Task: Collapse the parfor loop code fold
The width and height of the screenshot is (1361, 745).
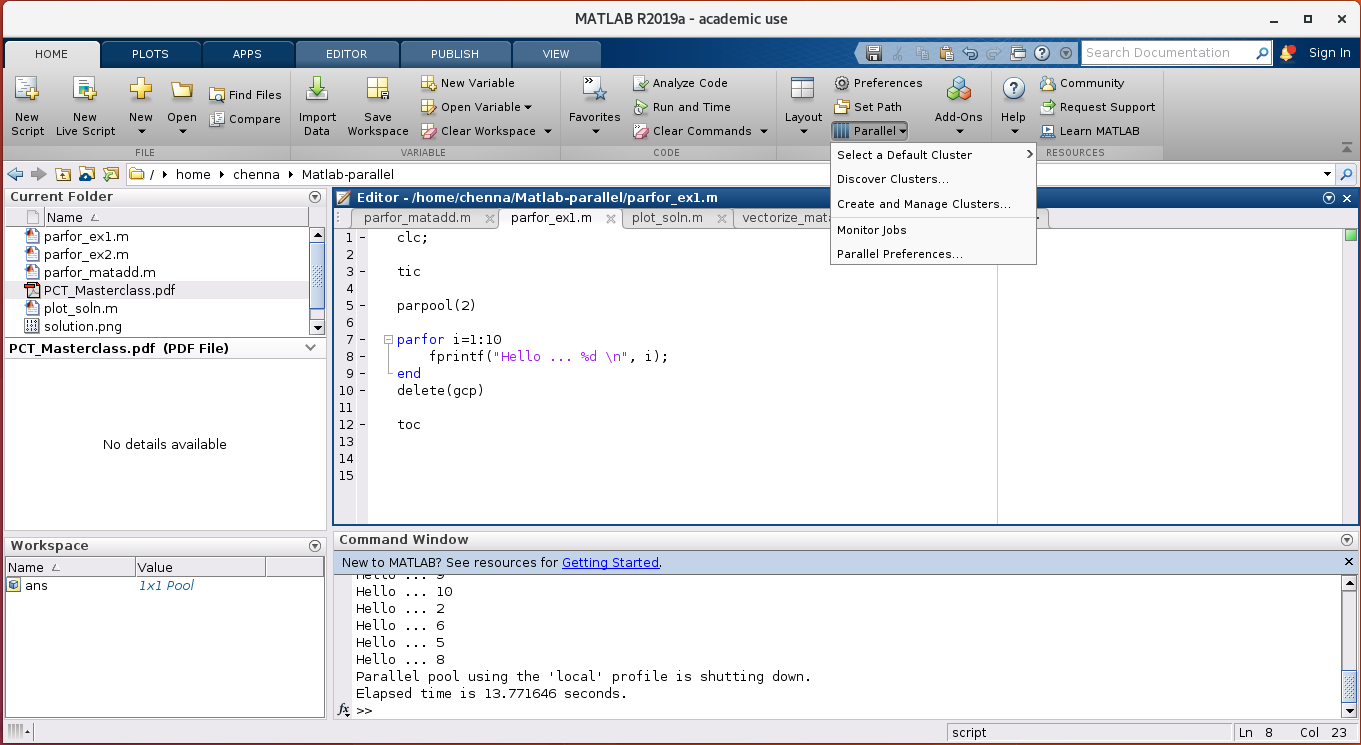Action: 389,340
